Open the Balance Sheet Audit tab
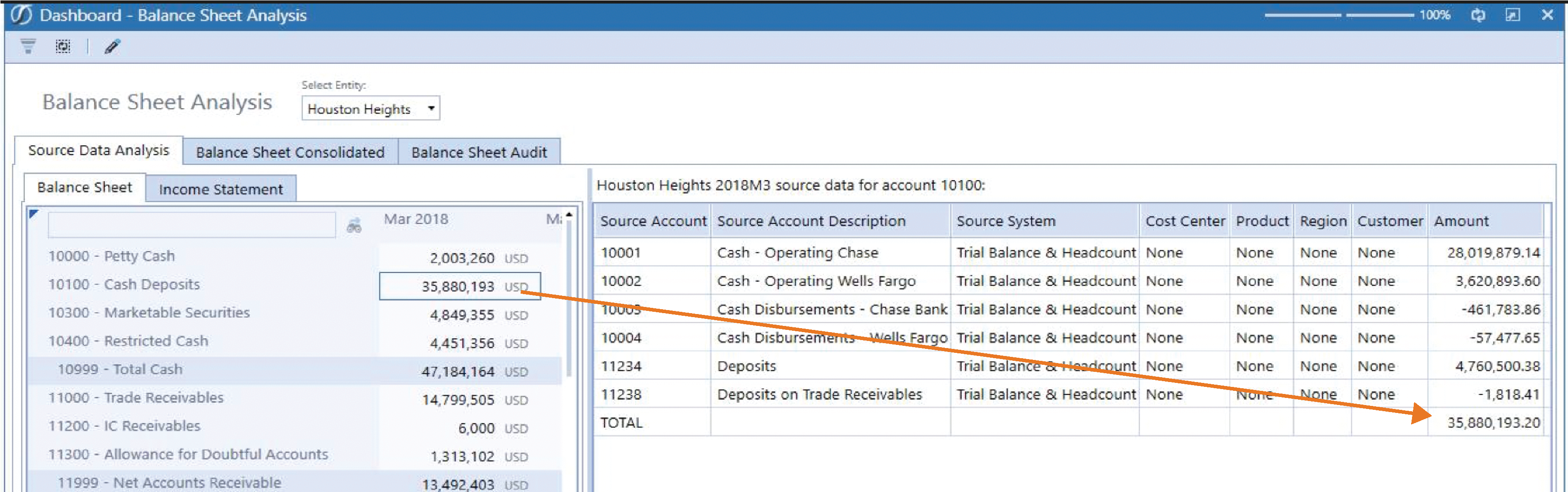 pyautogui.click(x=479, y=152)
